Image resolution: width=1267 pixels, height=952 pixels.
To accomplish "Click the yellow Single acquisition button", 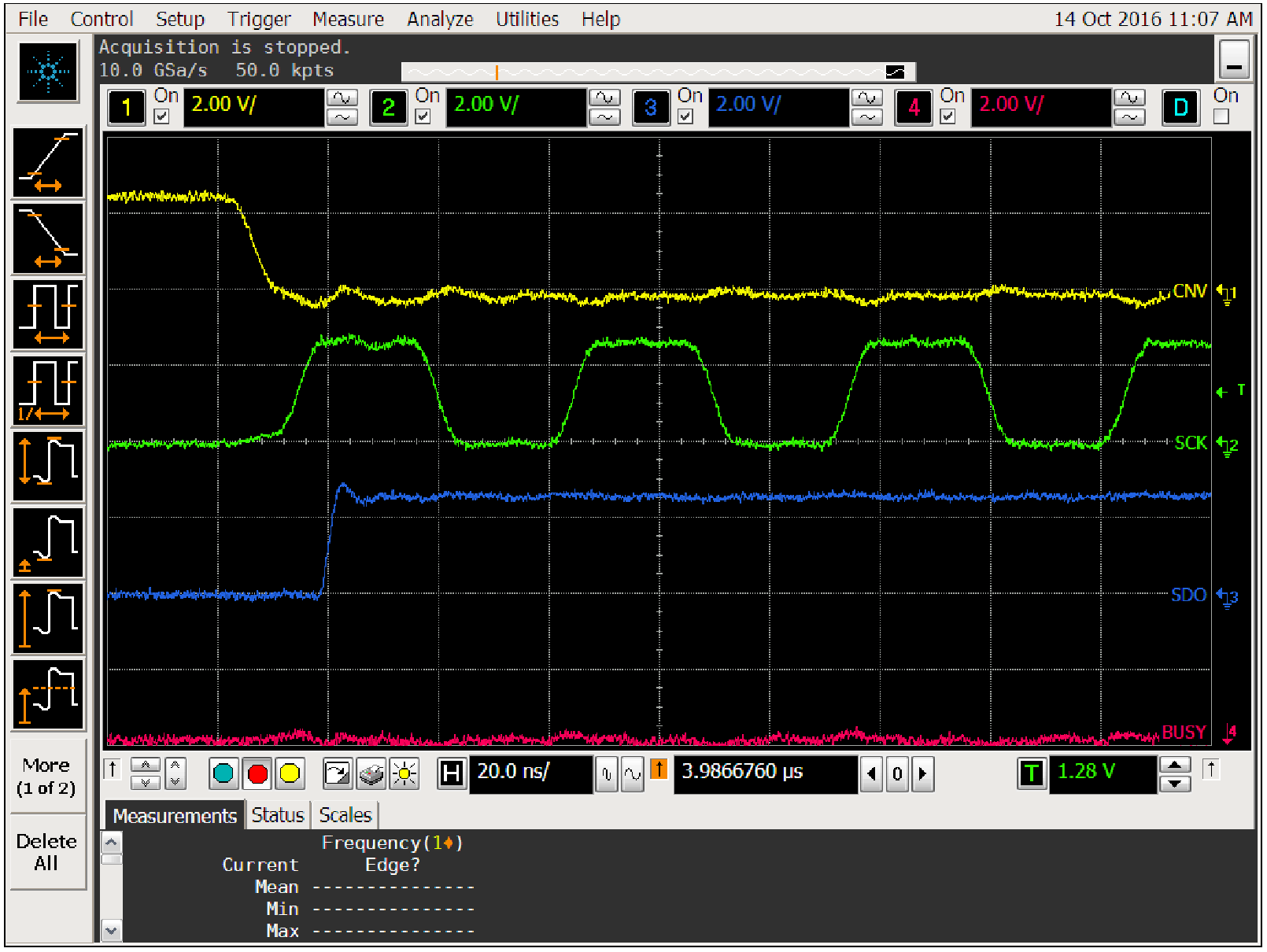I will [290, 774].
